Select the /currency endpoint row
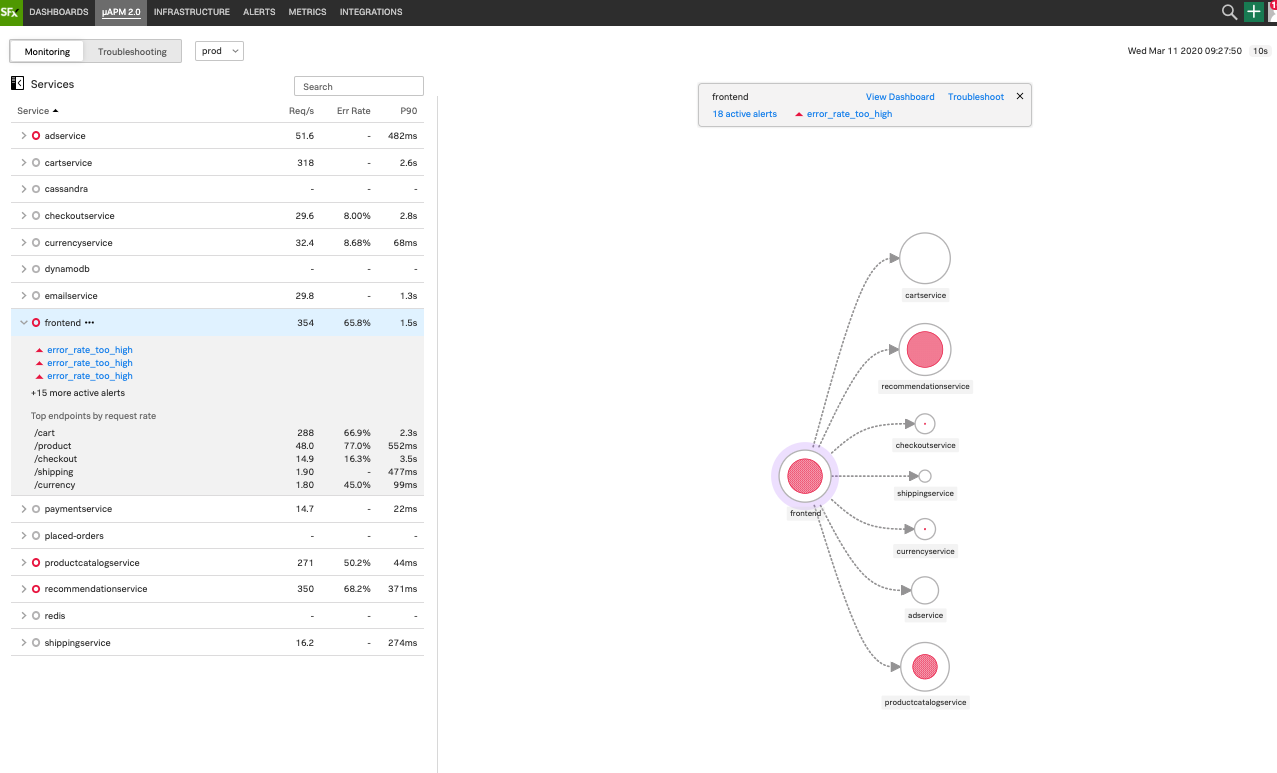The width and height of the screenshot is (1277, 773). 217,485
